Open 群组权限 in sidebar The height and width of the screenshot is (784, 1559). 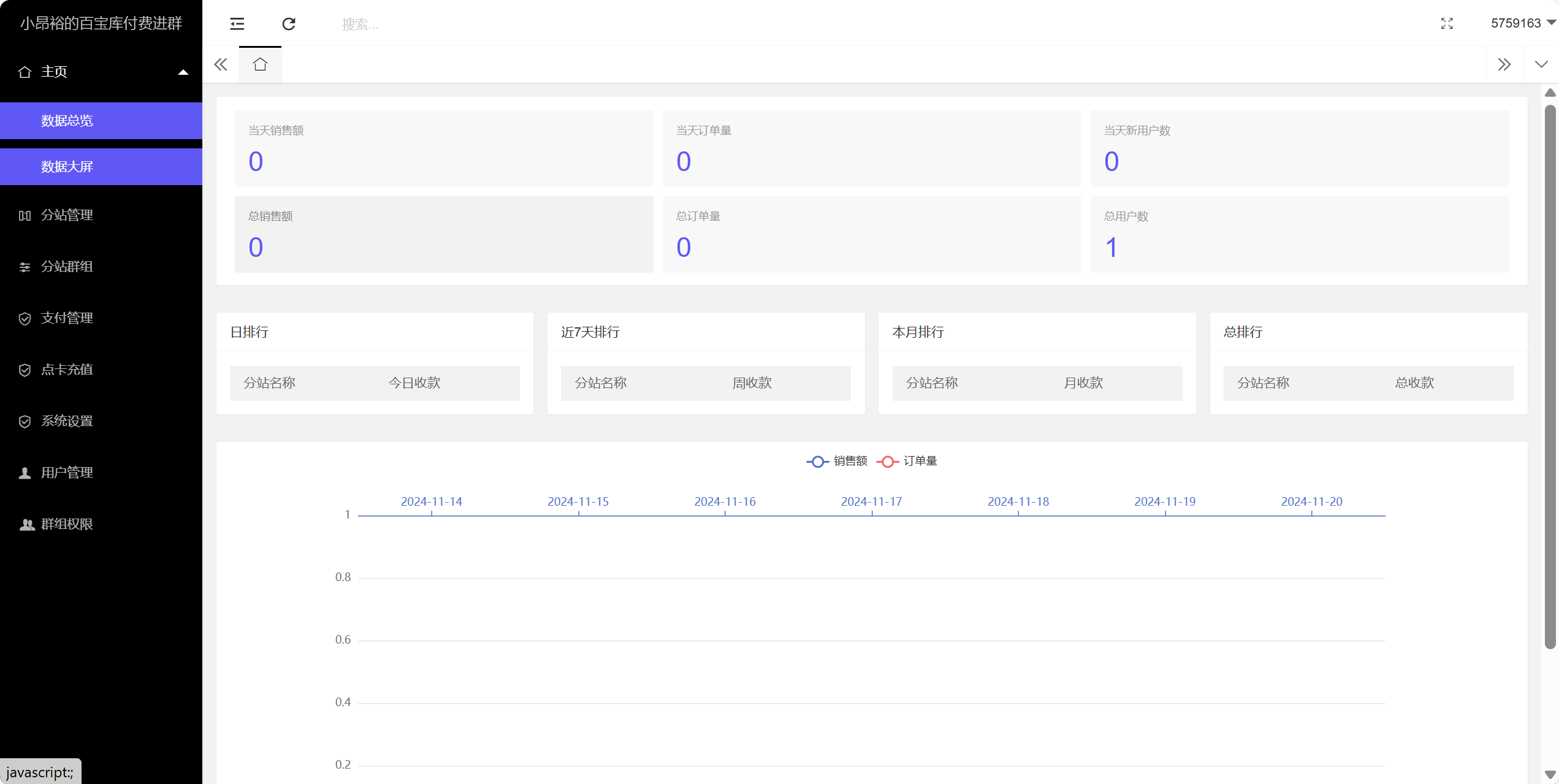(x=101, y=524)
